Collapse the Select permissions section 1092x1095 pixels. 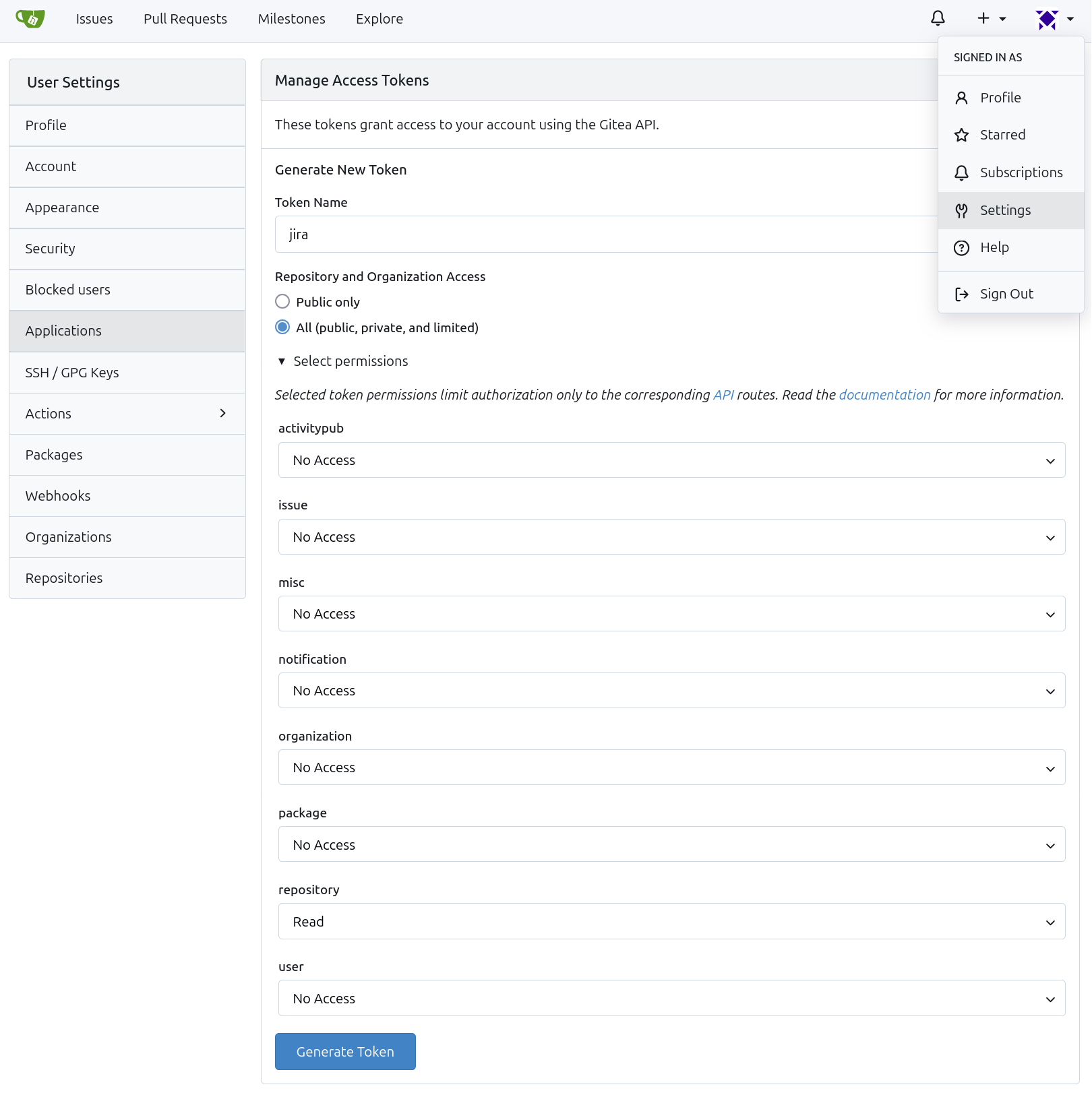point(342,361)
